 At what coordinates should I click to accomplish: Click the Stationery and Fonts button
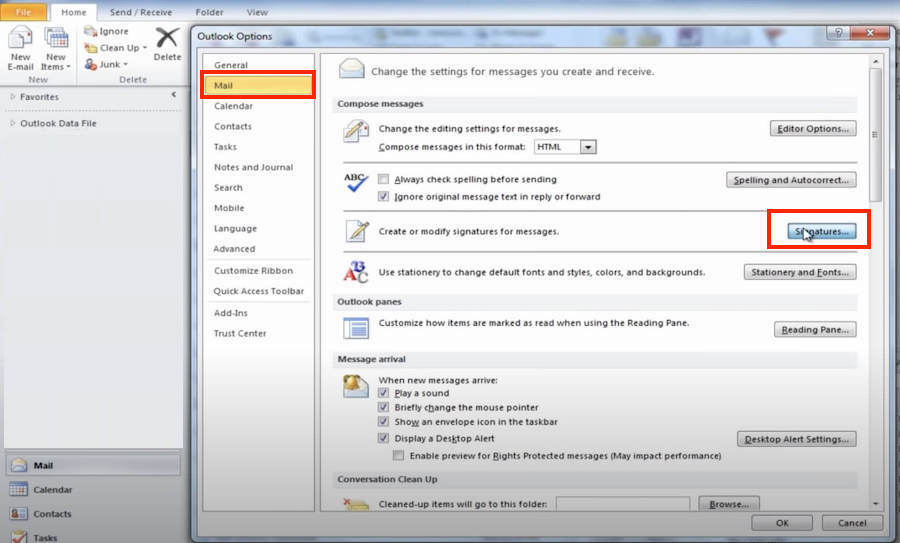pyautogui.click(x=800, y=272)
